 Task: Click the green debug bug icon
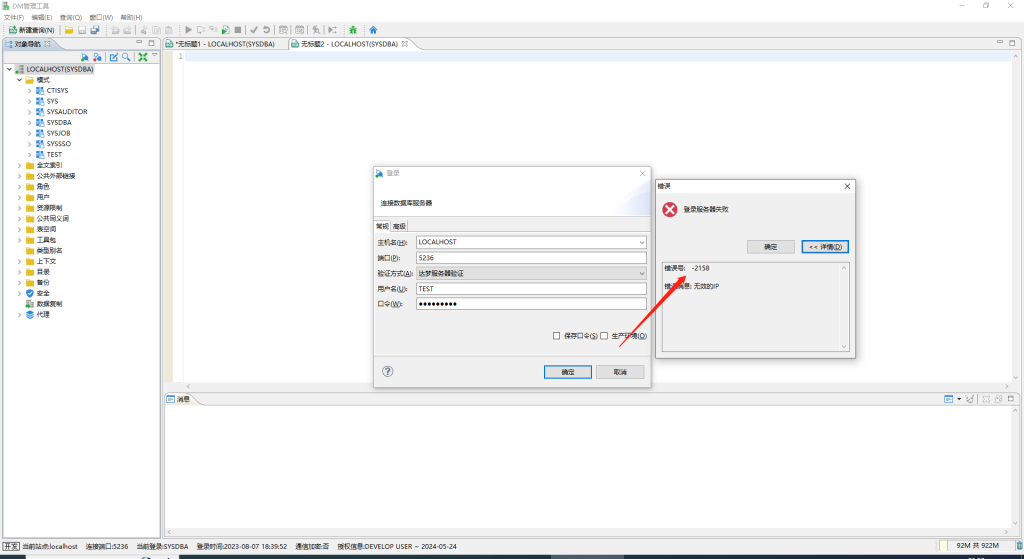[352, 30]
